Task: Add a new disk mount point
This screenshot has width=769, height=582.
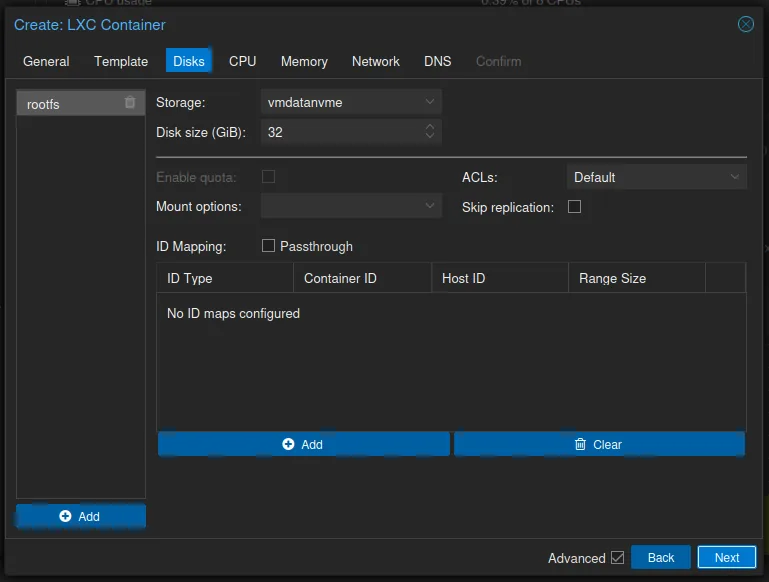Action: pyautogui.click(x=81, y=516)
